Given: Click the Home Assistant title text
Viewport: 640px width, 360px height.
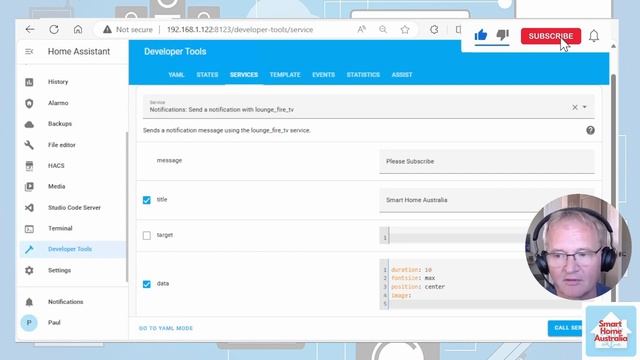Looking at the screenshot, I should pyautogui.click(x=79, y=51).
